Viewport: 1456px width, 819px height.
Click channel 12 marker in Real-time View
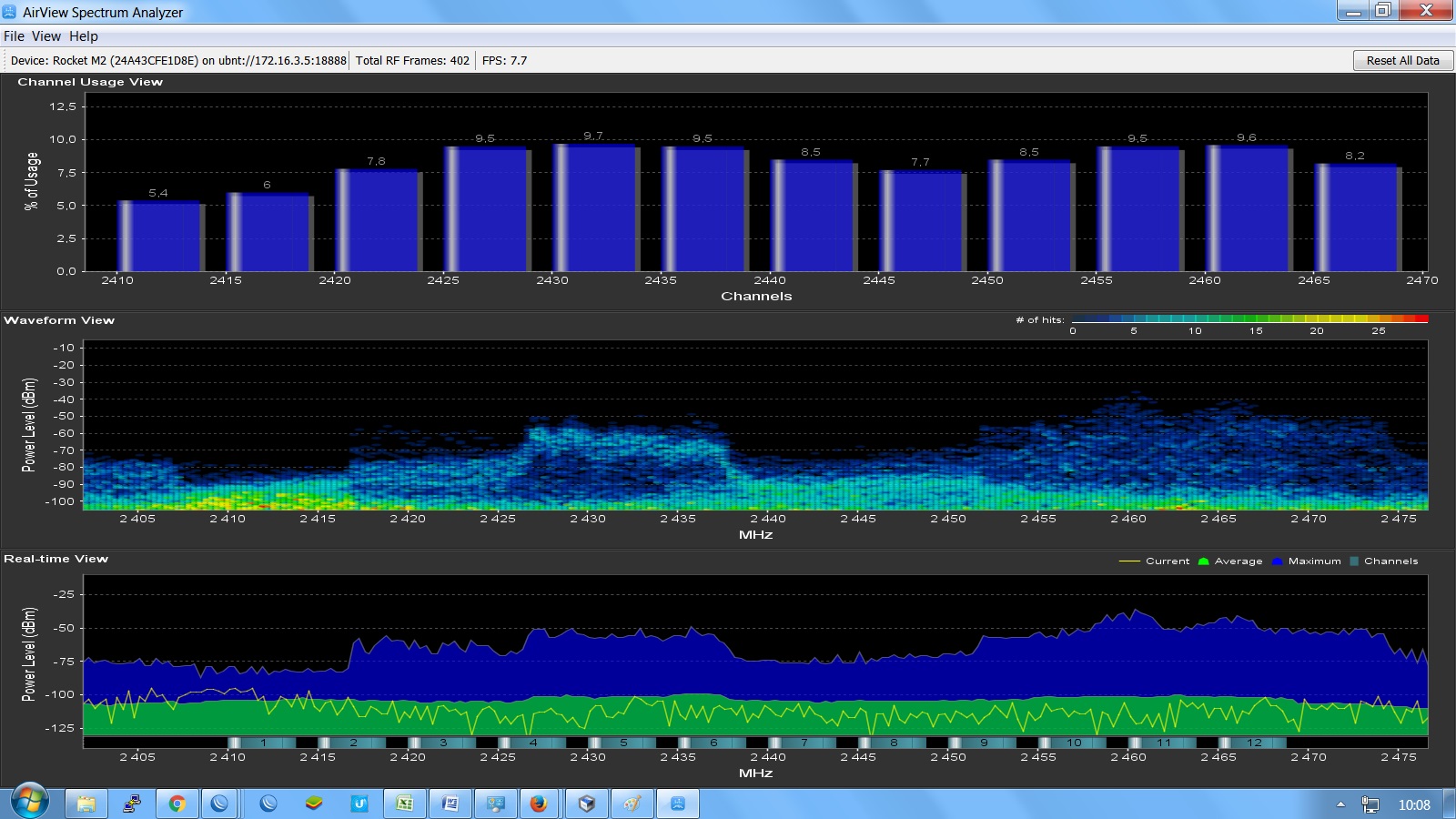1253,743
